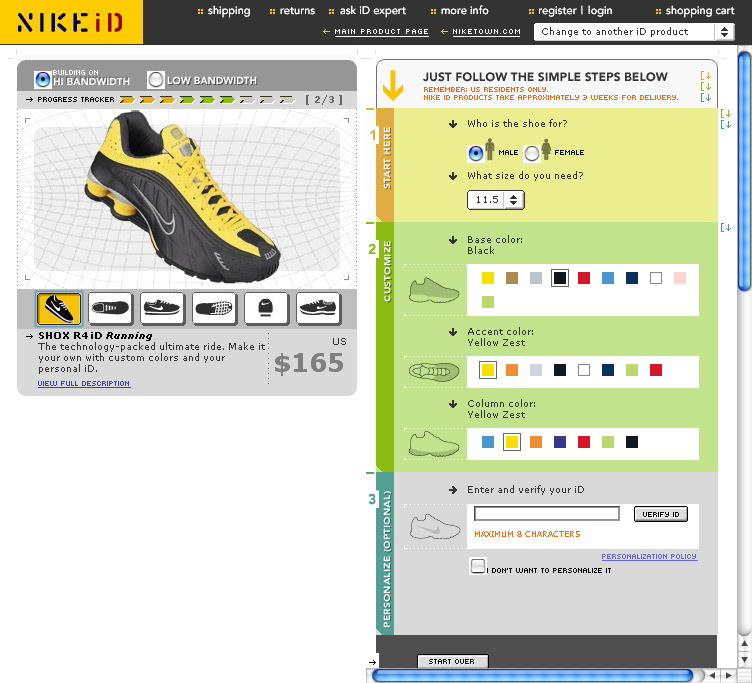Open Change to another iD product dropdown

(634, 32)
